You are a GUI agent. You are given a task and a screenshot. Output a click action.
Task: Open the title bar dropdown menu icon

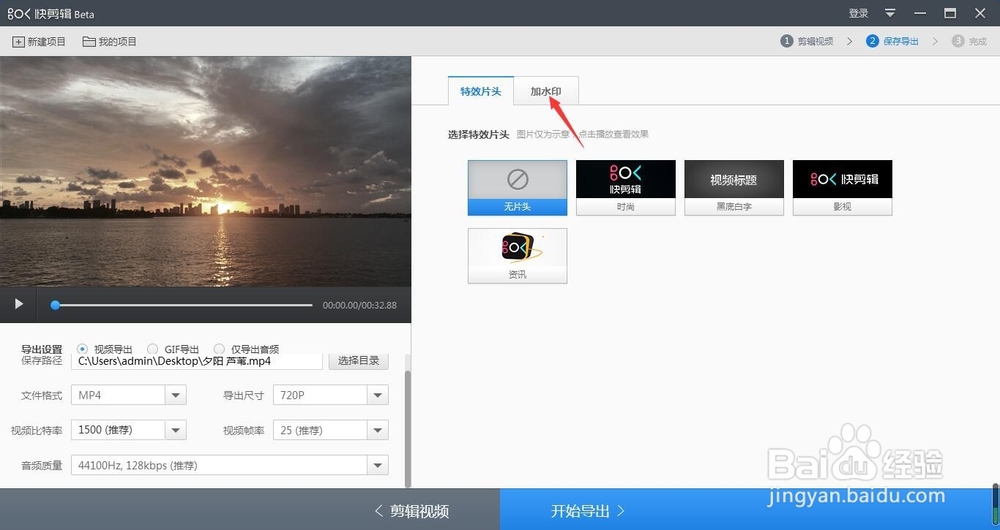[x=890, y=13]
